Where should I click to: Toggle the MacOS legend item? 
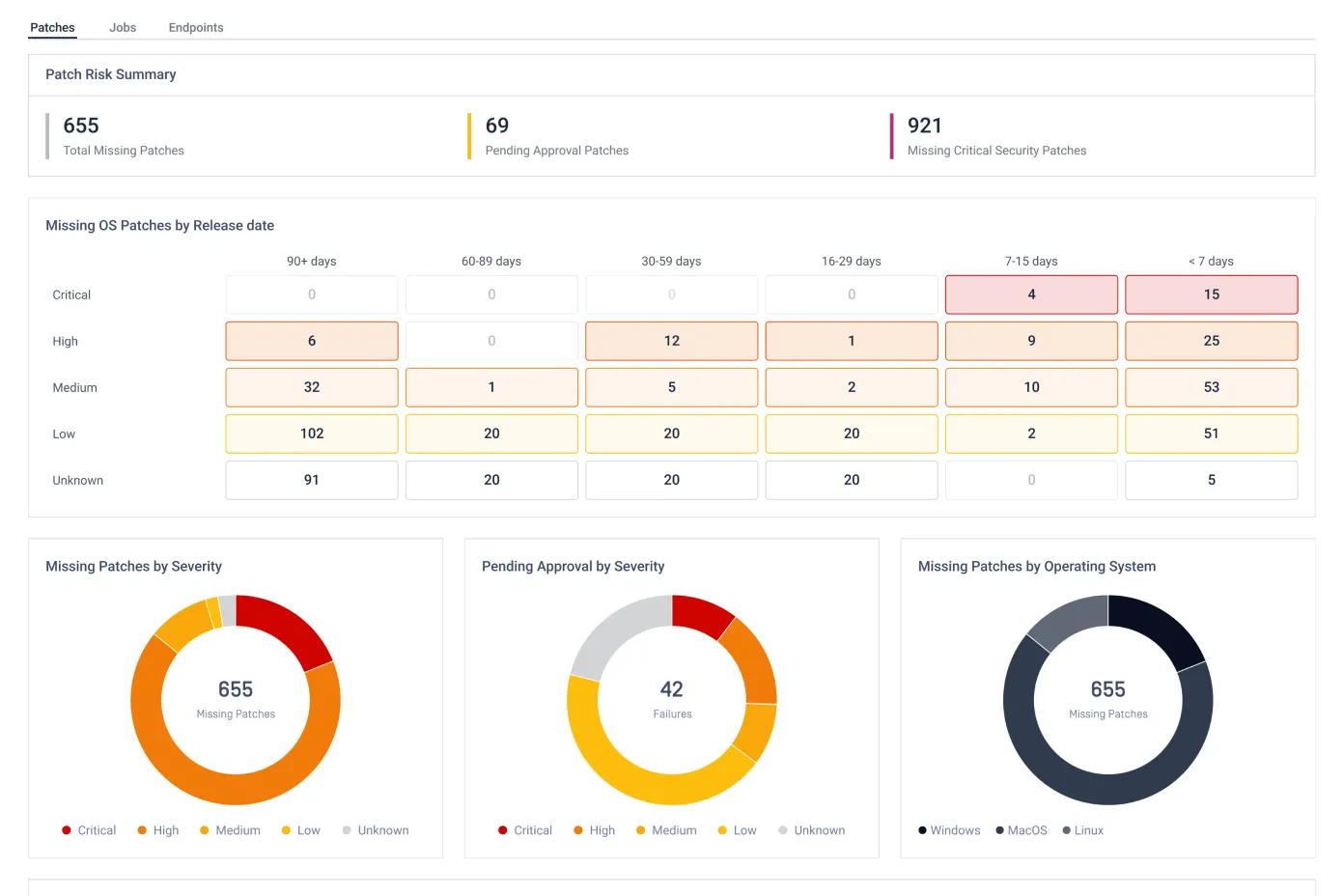[x=1022, y=830]
